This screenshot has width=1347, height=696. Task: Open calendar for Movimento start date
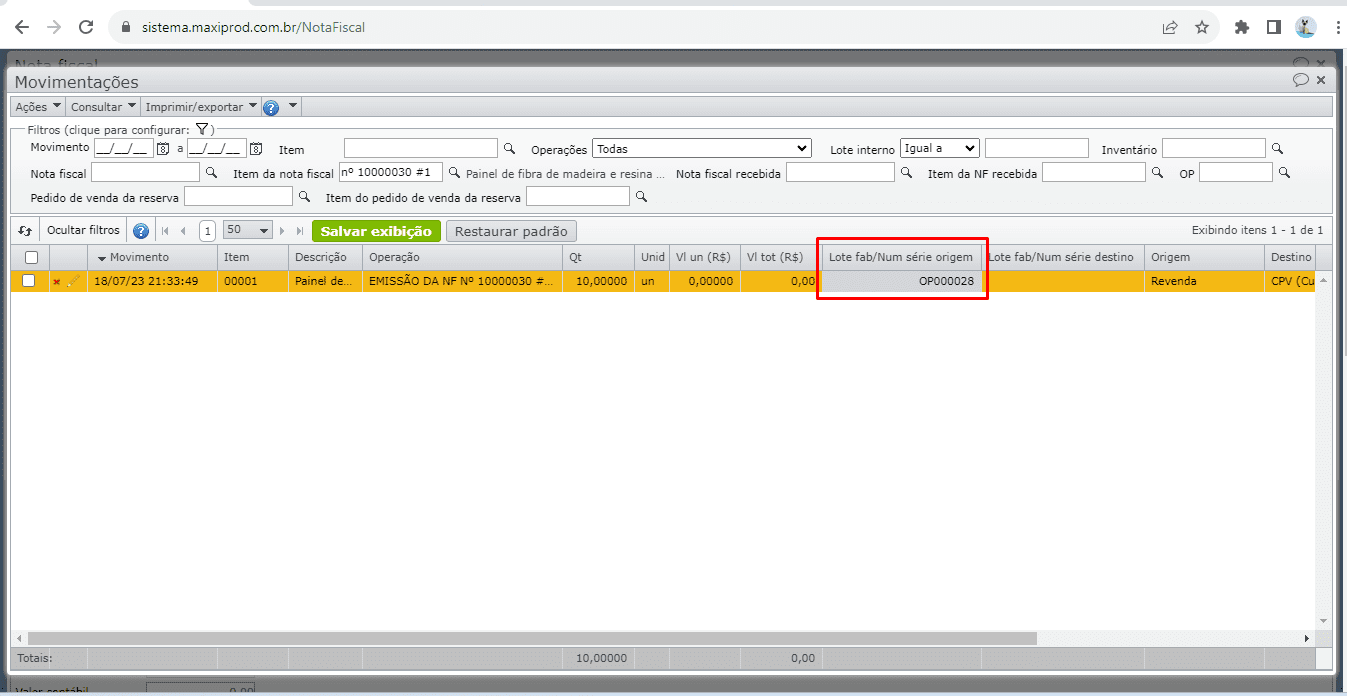tap(163, 149)
